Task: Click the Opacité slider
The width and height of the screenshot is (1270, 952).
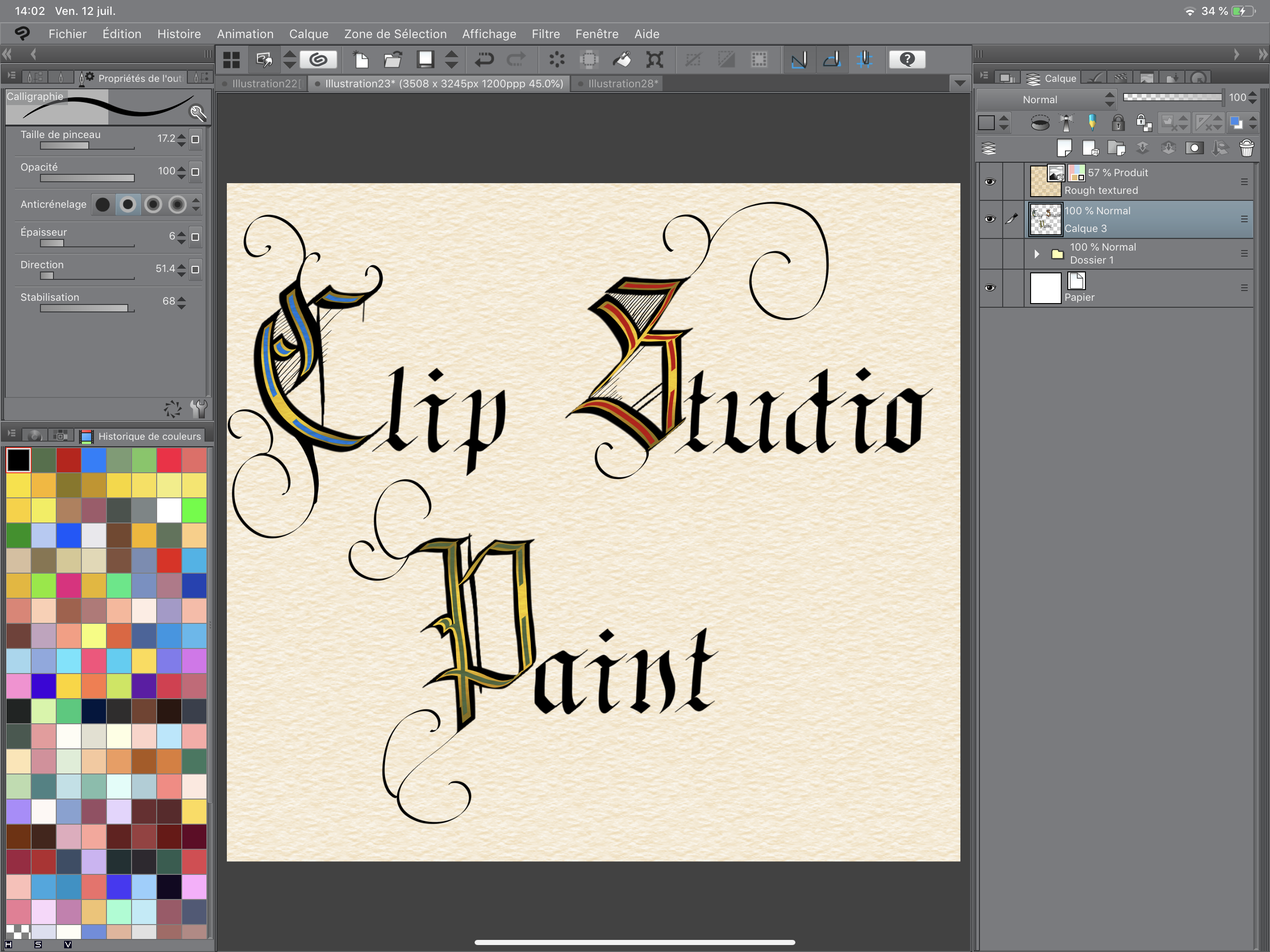Action: [x=87, y=178]
